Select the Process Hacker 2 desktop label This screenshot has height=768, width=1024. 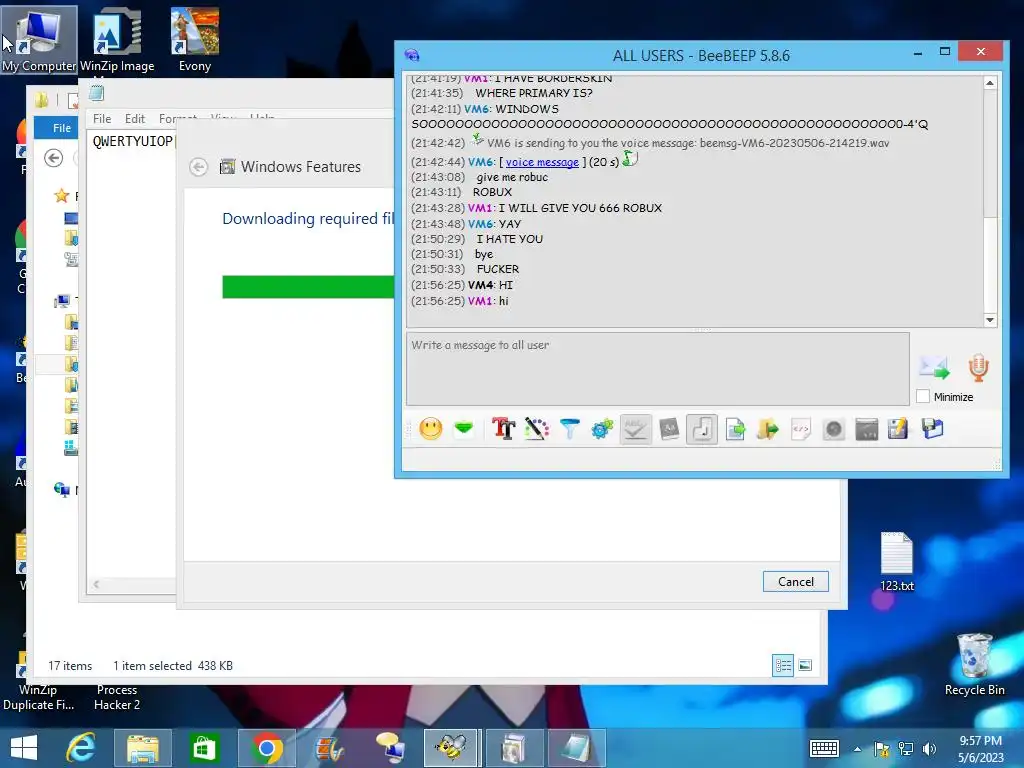tap(117, 697)
